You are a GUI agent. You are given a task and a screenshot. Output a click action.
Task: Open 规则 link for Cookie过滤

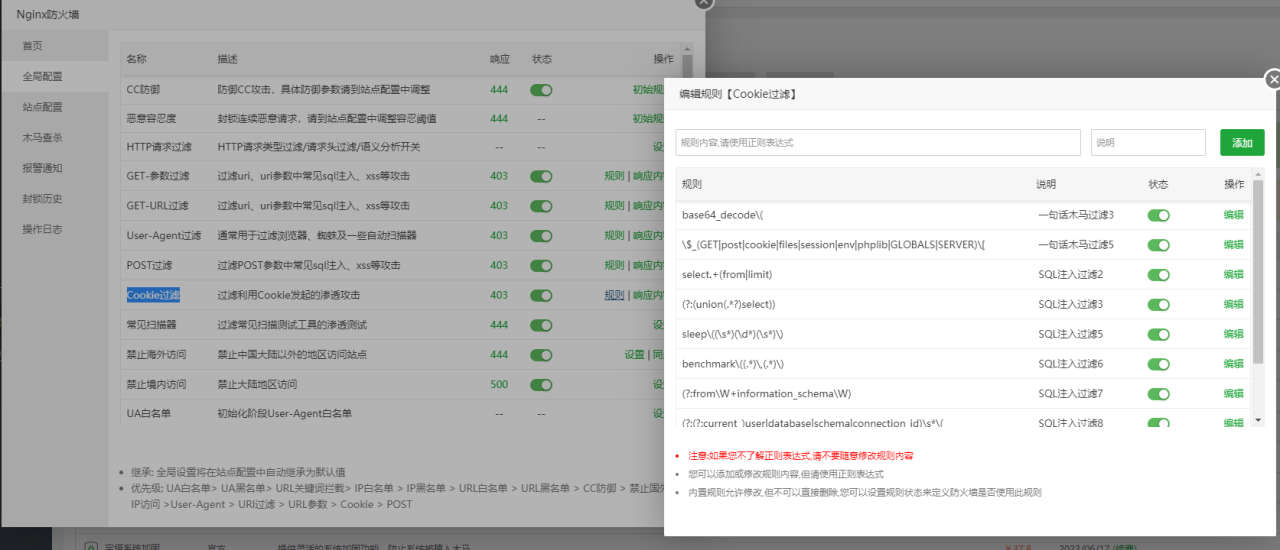click(x=614, y=296)
